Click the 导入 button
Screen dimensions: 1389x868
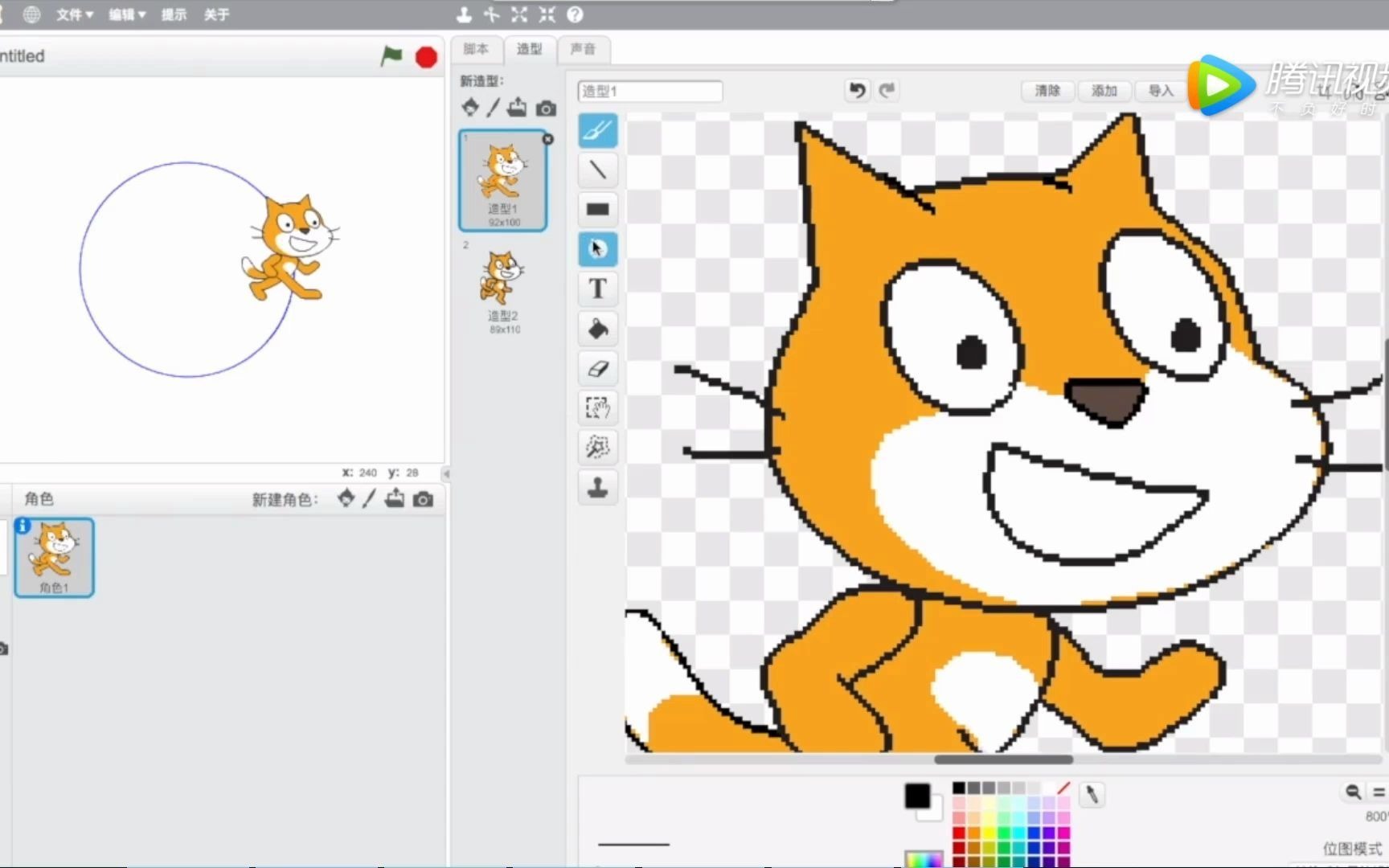(1161, 91)
